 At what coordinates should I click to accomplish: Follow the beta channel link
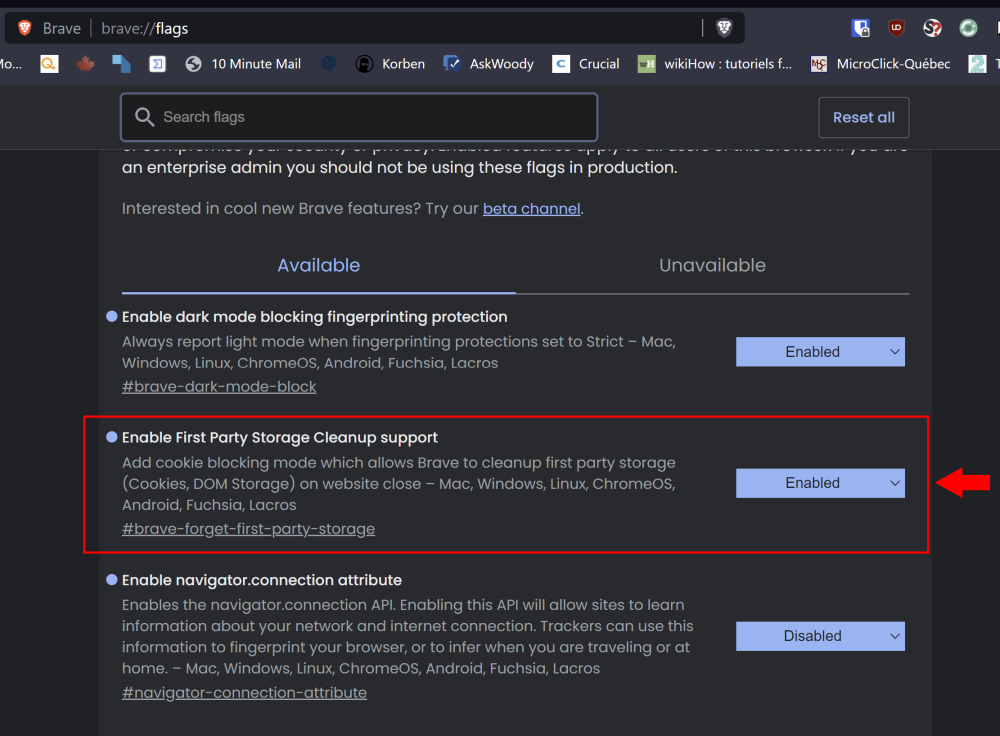[x=531, y=209]
